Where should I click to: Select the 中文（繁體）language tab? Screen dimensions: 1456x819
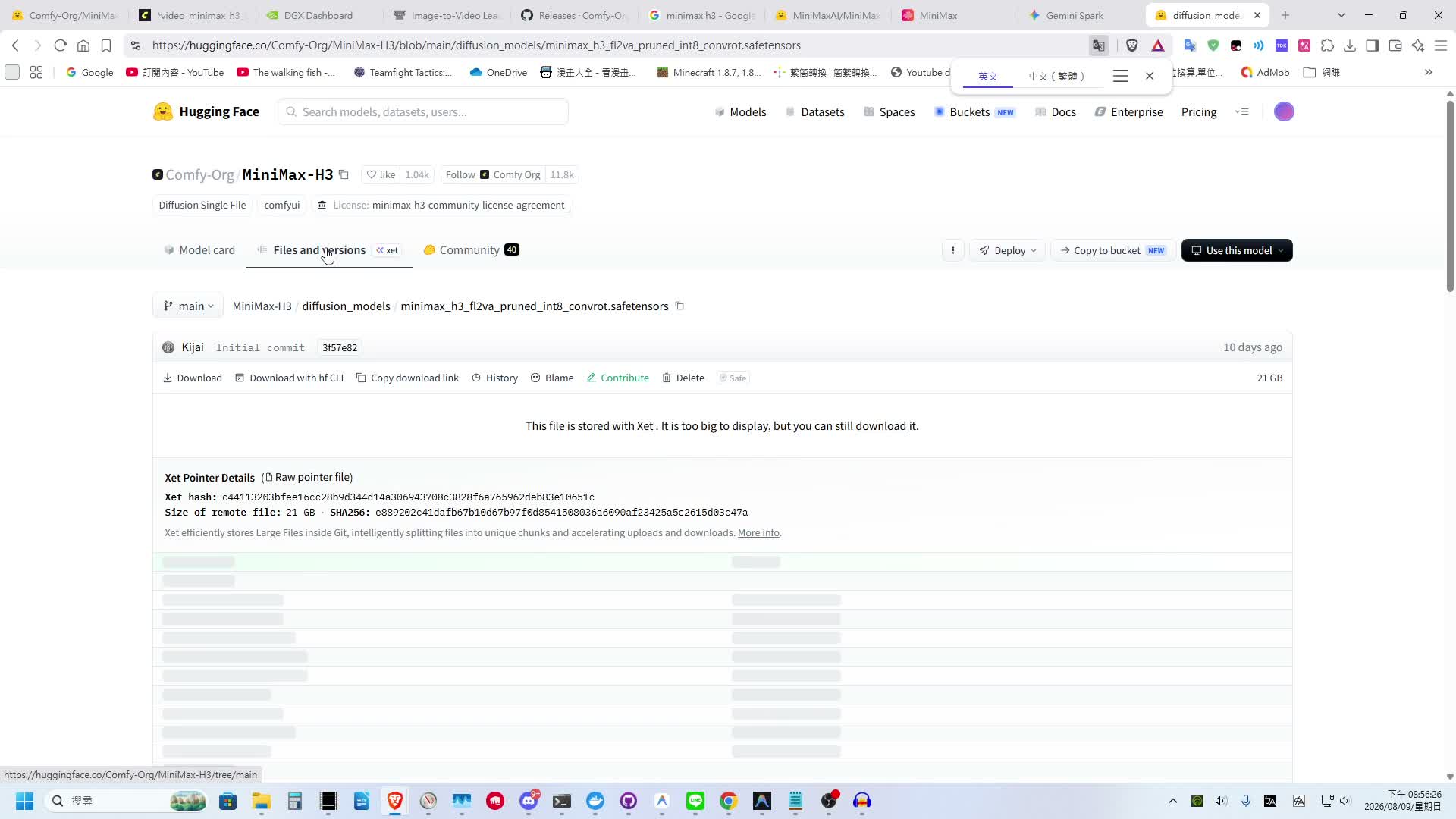click(x=1057, y=76)
